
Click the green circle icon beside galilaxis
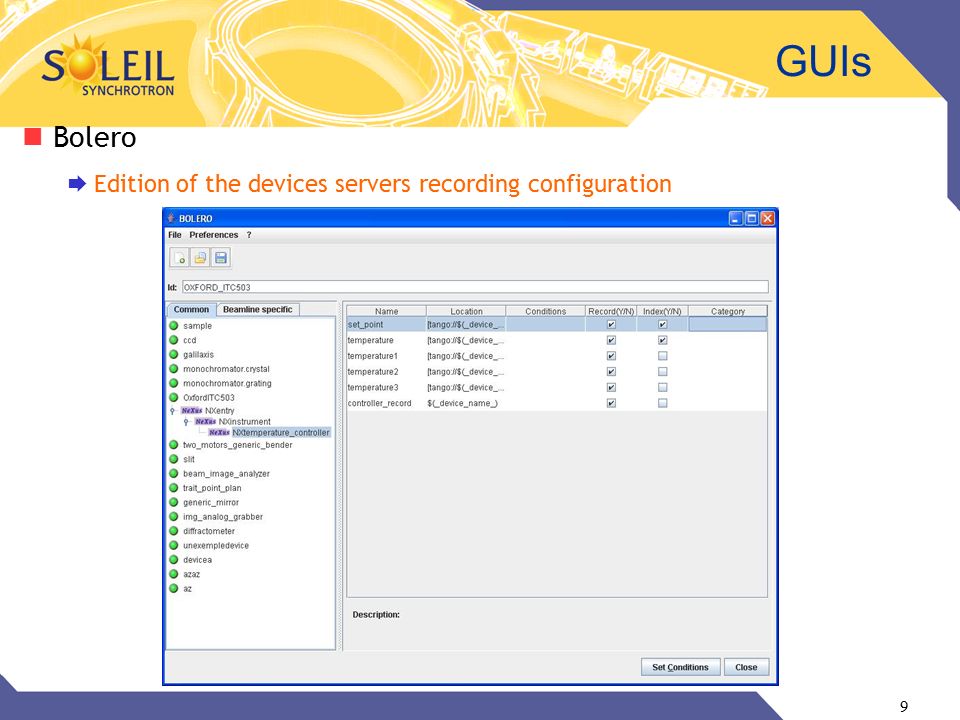tap(174, 354)
